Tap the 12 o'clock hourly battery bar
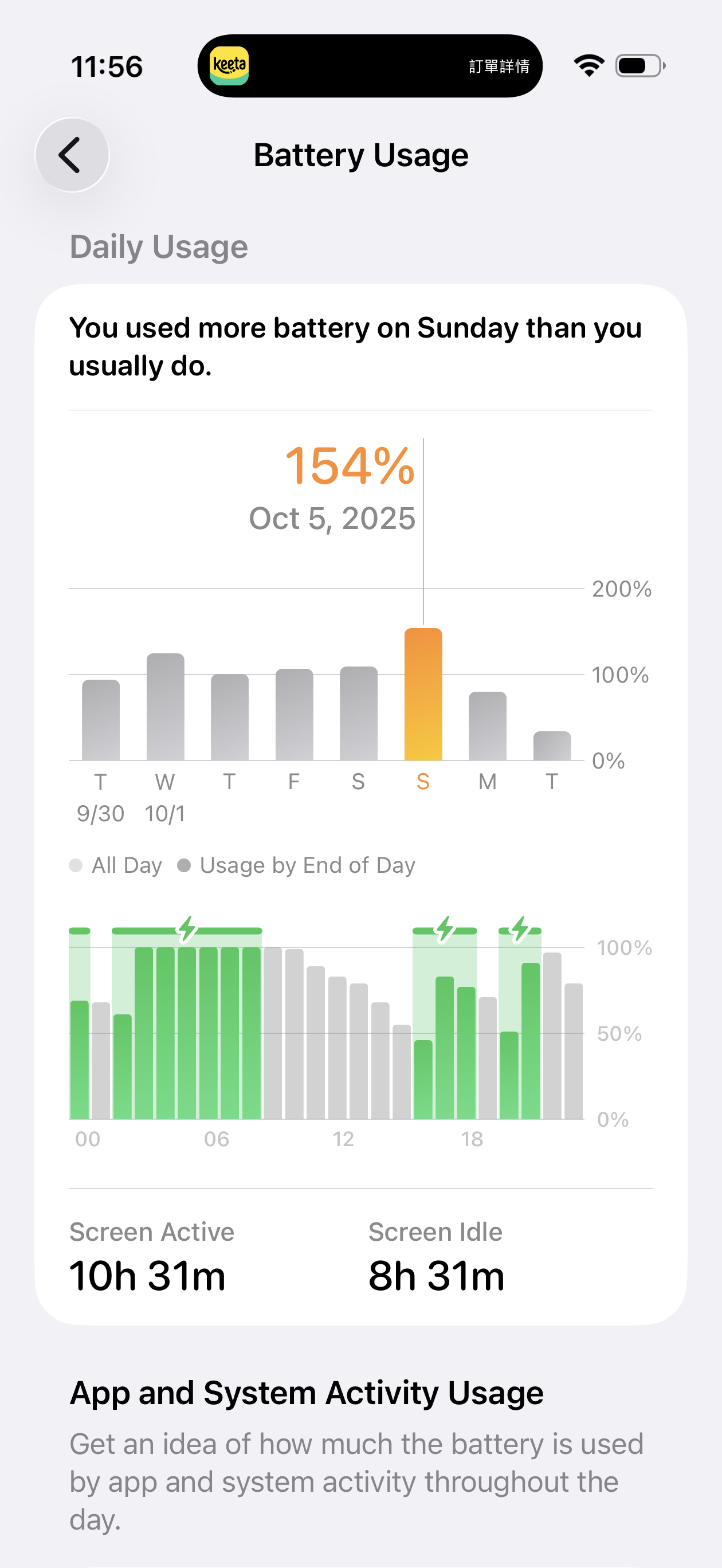The width and height of the screenshot is (722, 1568). (338, 1047)
